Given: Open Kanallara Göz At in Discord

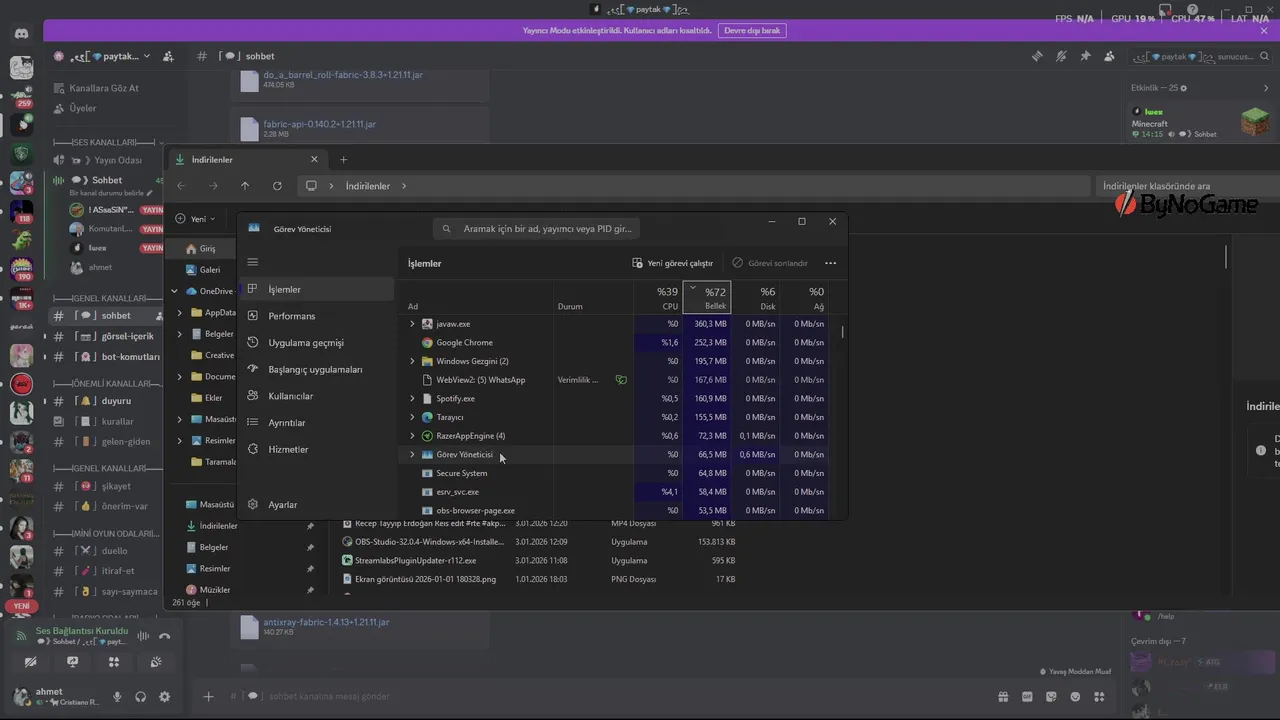Looking at the screenshot, I should click(x=104, y=88).
